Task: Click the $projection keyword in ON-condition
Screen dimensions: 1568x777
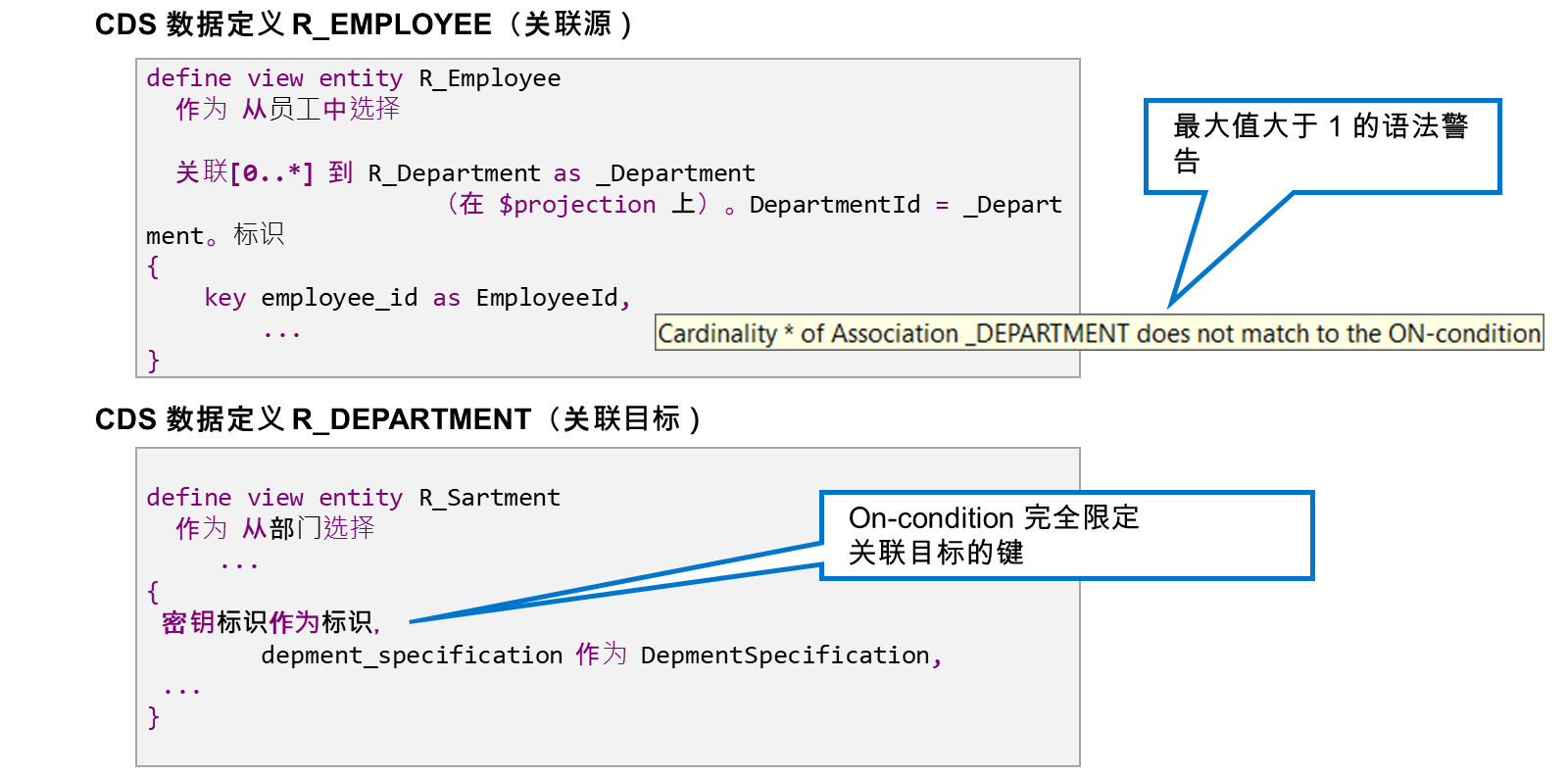Action: [x=577, y=205]
